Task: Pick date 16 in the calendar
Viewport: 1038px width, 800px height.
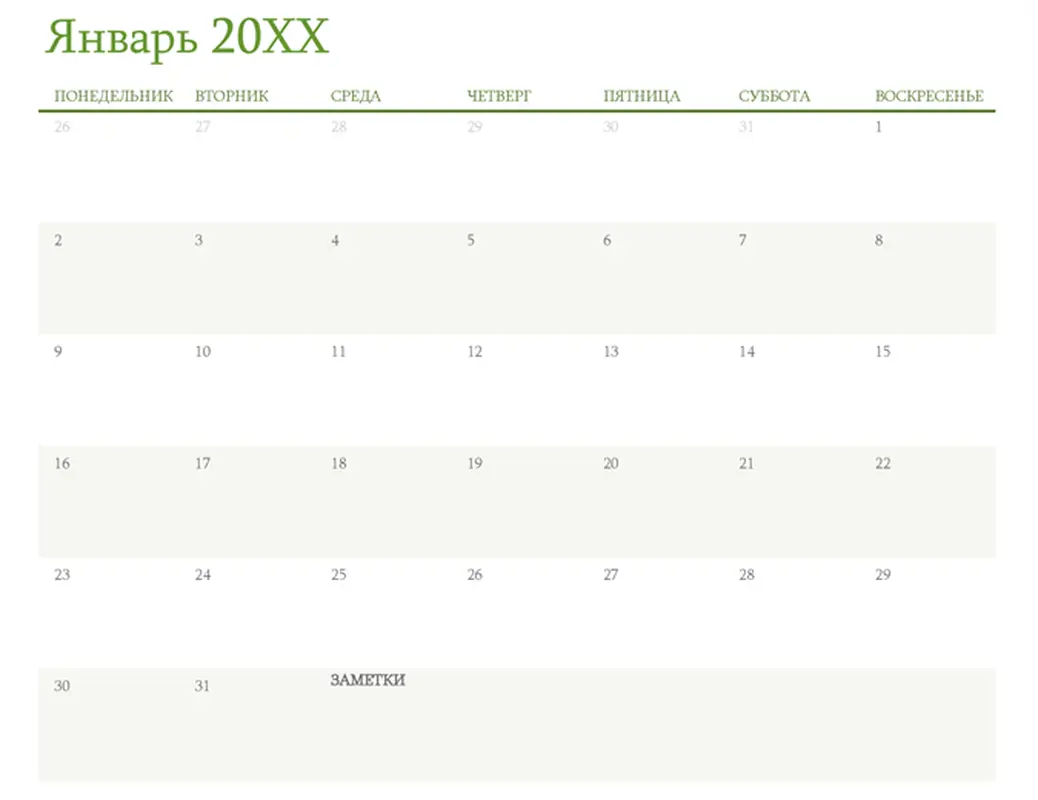Action: point(62,464)
